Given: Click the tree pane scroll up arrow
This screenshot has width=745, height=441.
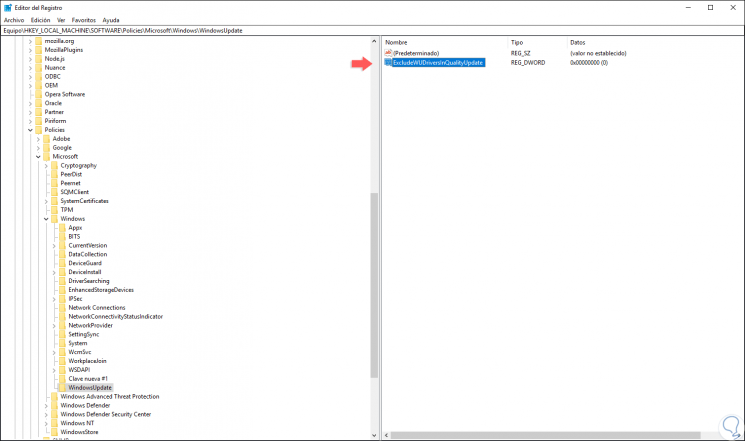Looking at the screenshot, I should tap(374, 41).
